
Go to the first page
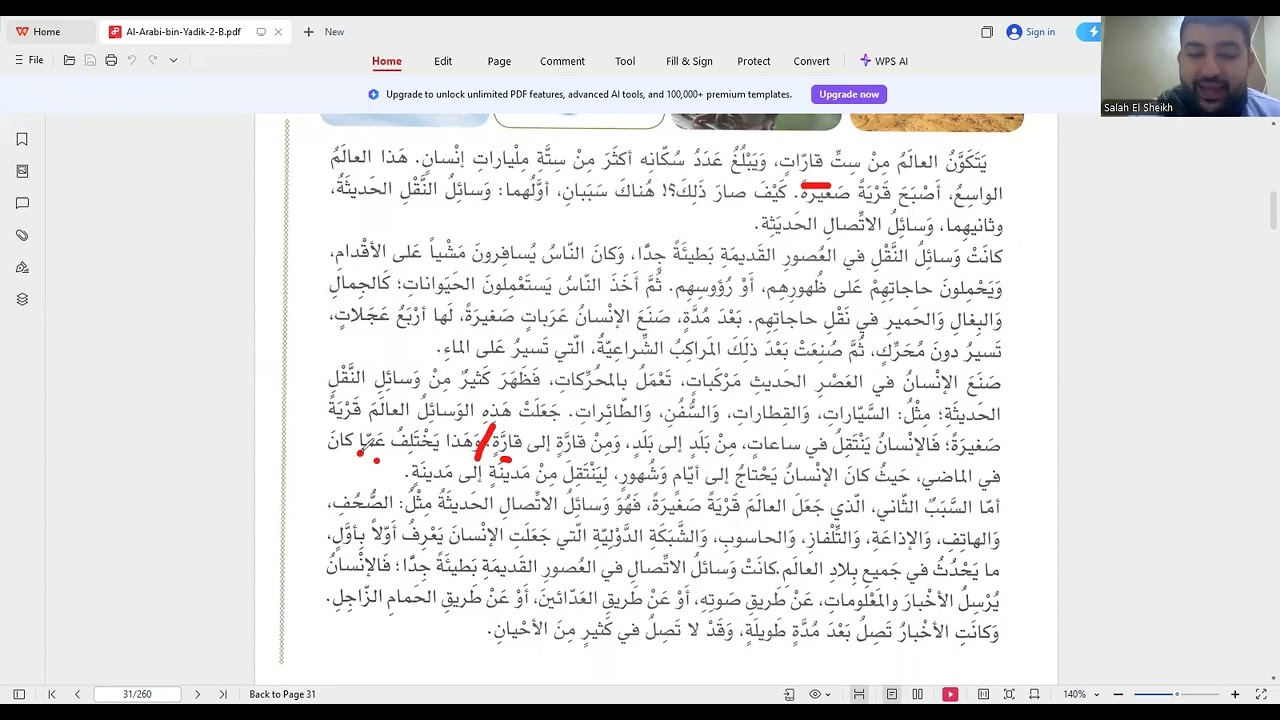[52, 694]
